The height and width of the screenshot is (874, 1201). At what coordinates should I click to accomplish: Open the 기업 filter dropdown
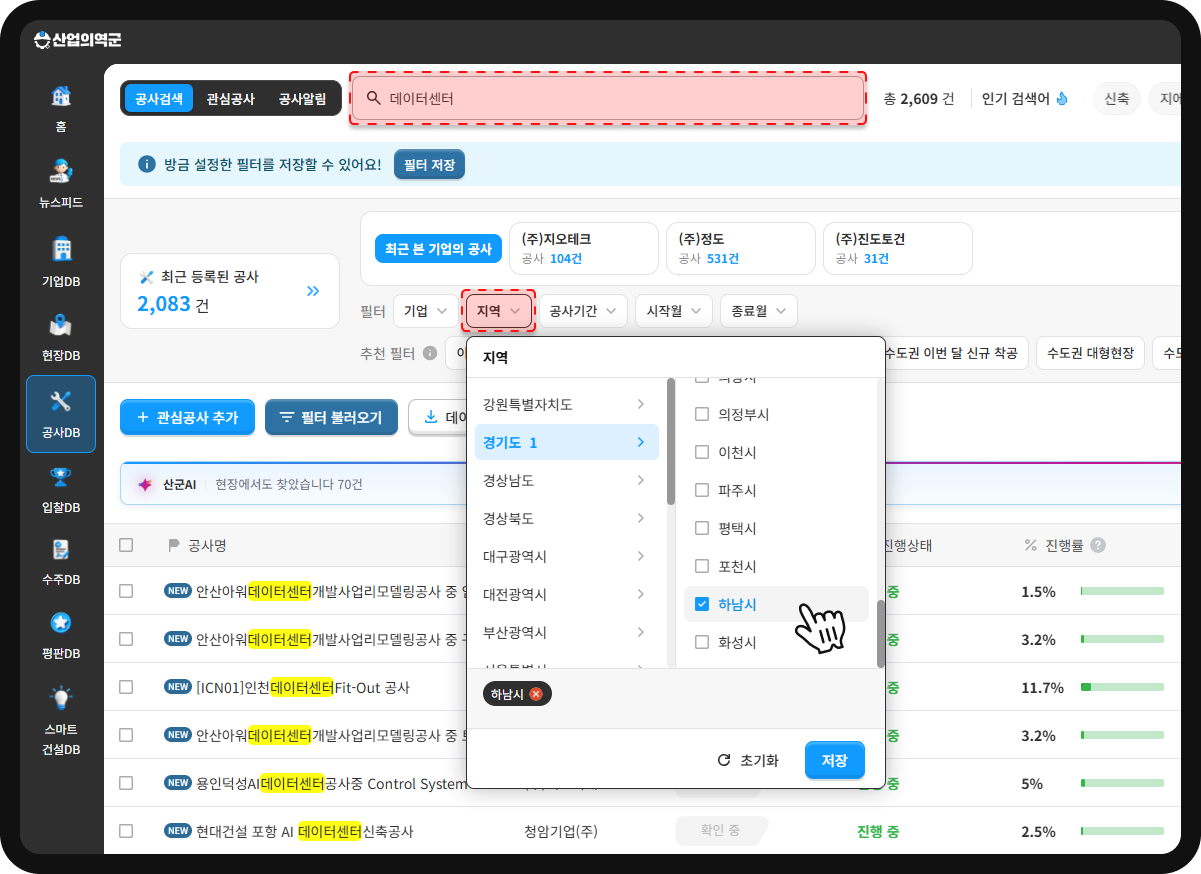[x=425, y=311]
